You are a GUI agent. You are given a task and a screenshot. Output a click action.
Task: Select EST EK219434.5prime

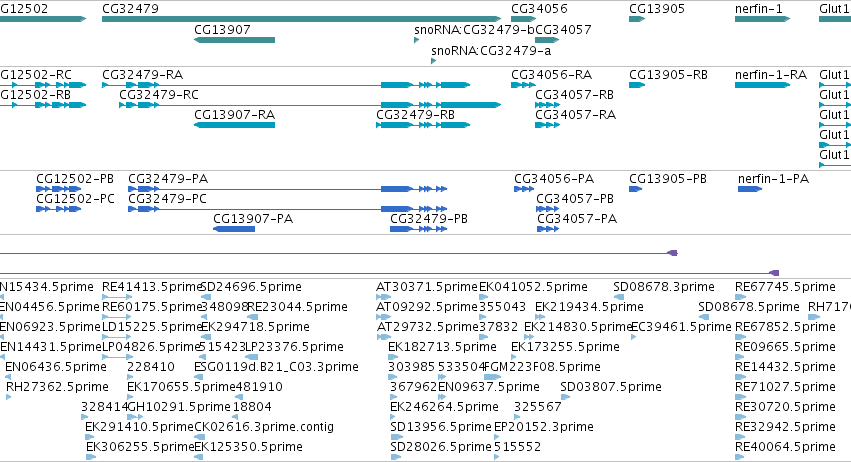click(589, 307)
